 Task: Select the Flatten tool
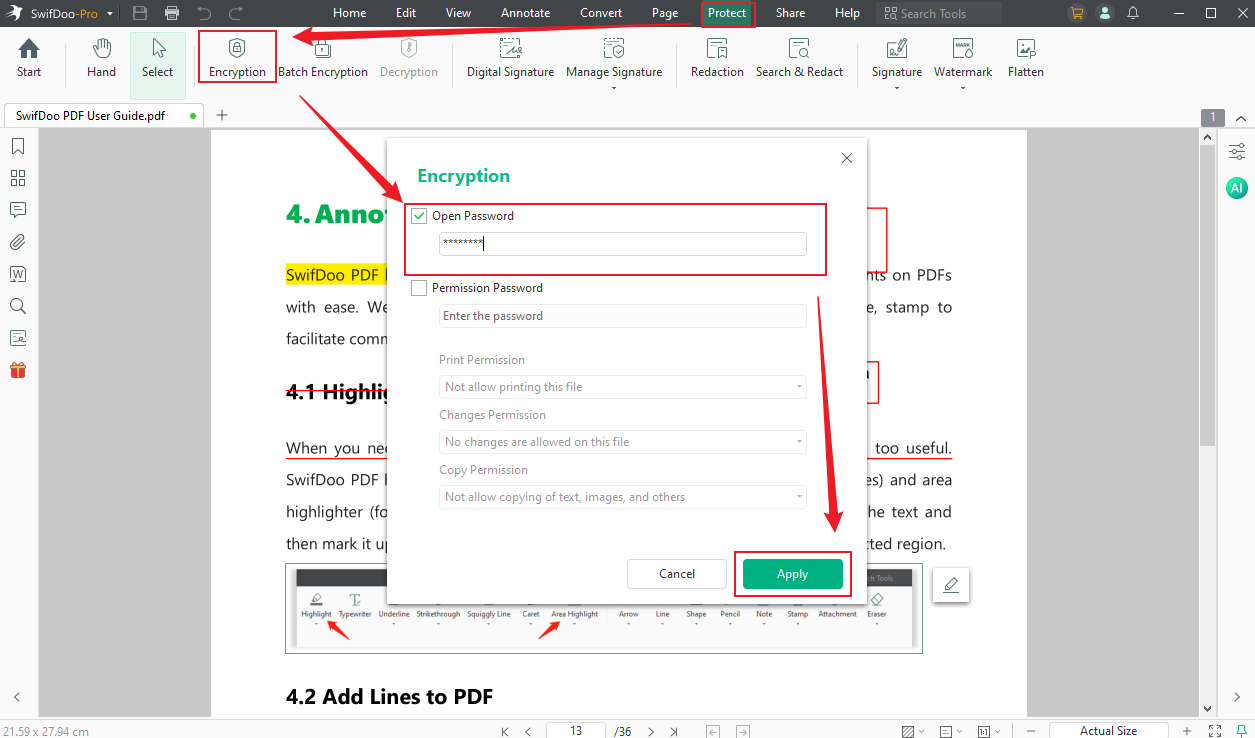(x=1026, y=58)
